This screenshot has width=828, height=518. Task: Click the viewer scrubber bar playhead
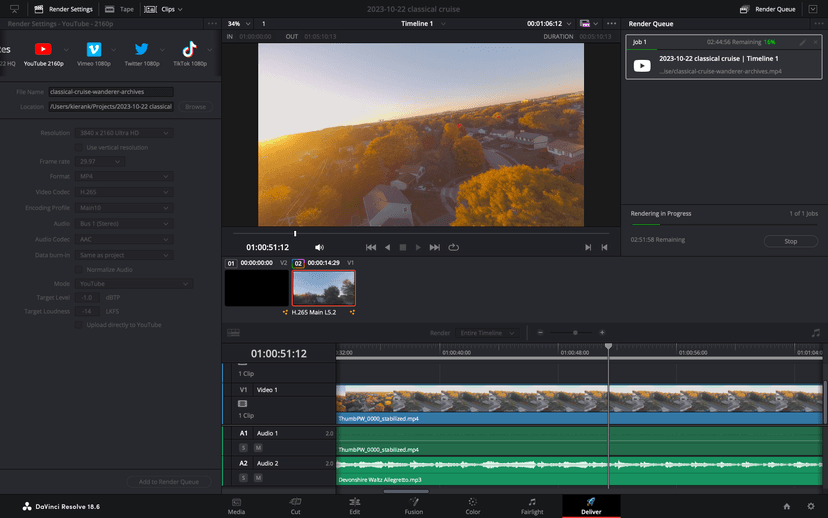coord(295,233)
